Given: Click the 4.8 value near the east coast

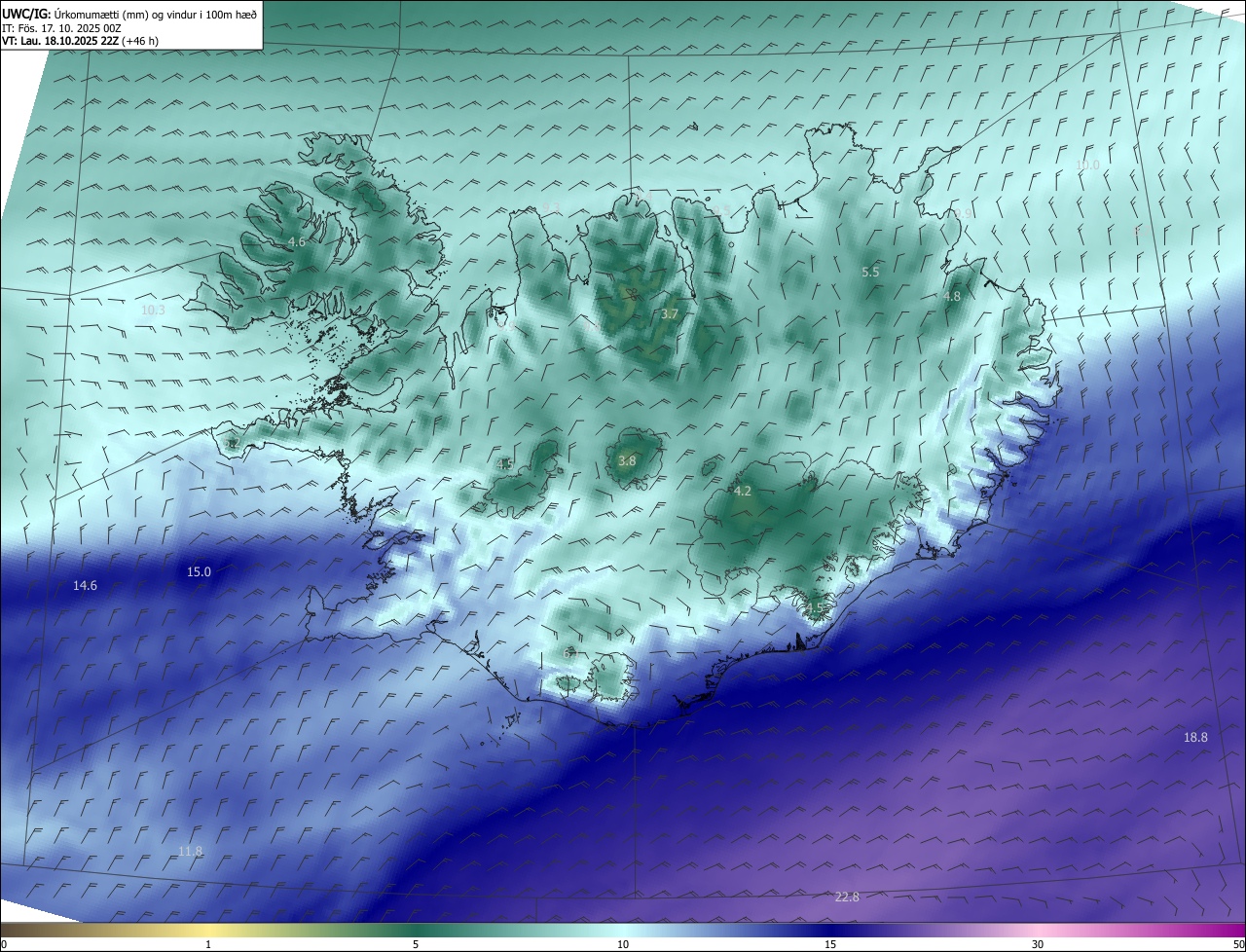Looking at the screenshot, I should click(952, 296).
